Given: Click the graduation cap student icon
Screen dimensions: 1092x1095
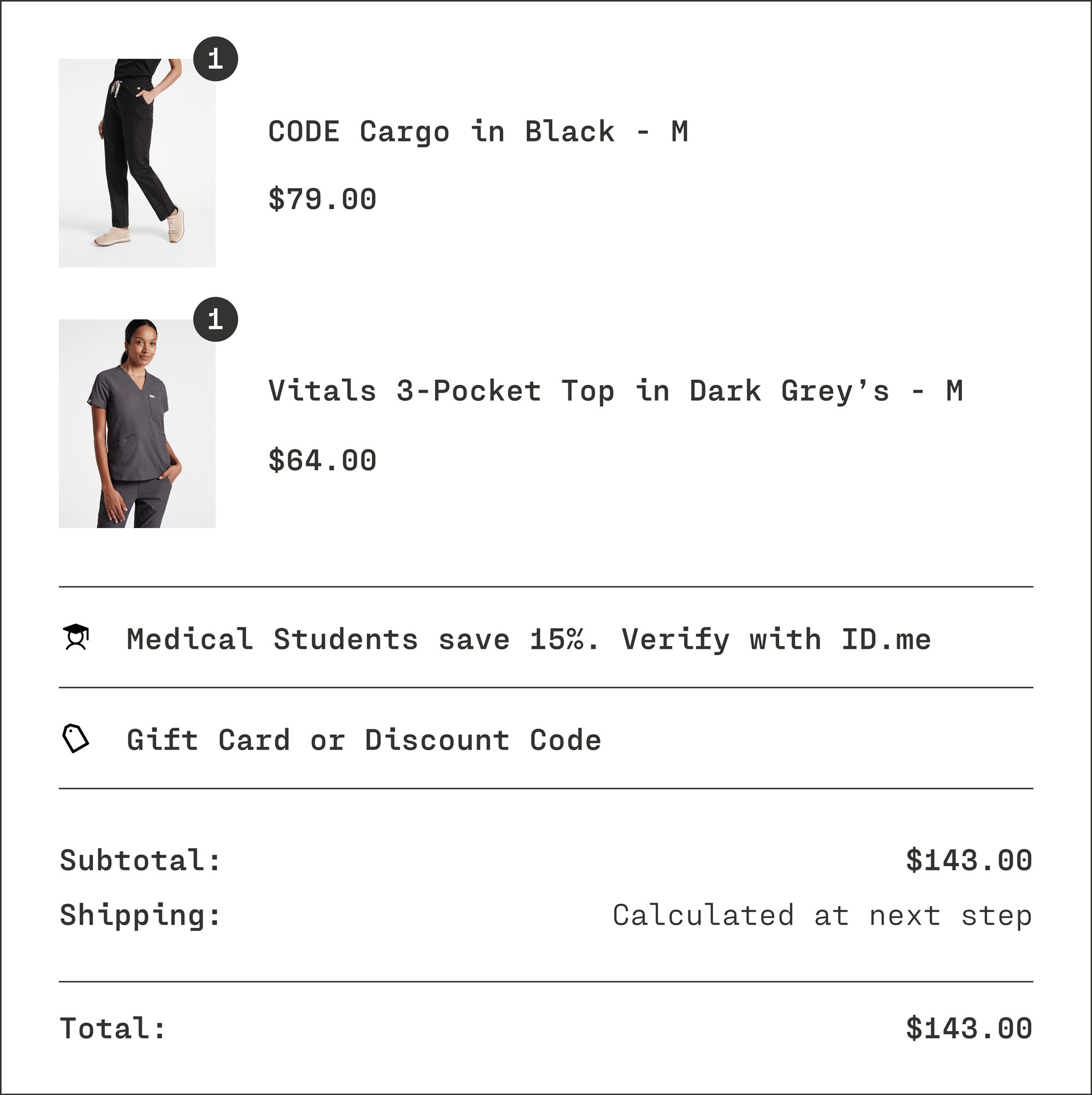Looking at the screenshot, I should (76, 638).
